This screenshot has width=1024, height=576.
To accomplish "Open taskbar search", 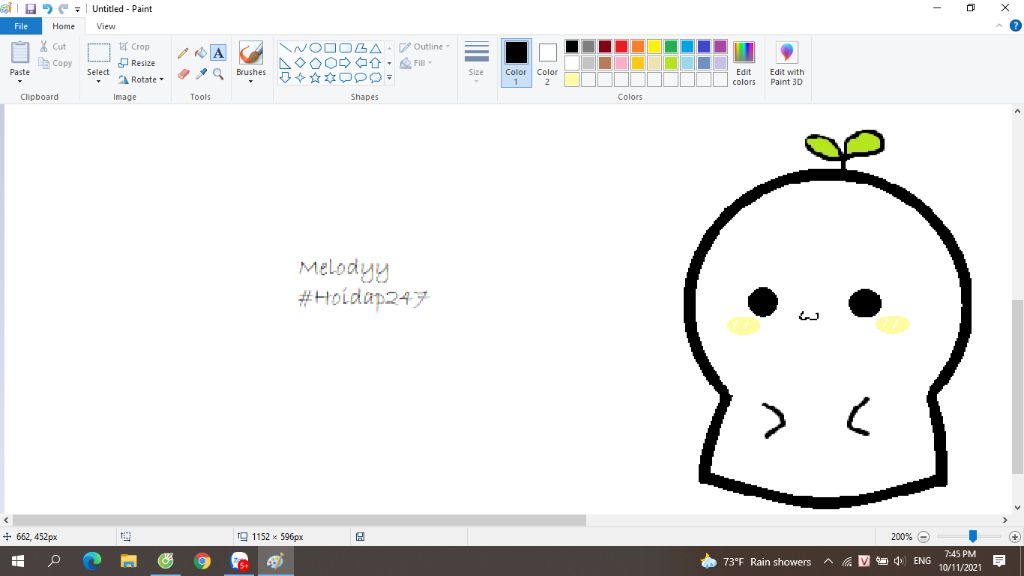I will pos(54,561).
